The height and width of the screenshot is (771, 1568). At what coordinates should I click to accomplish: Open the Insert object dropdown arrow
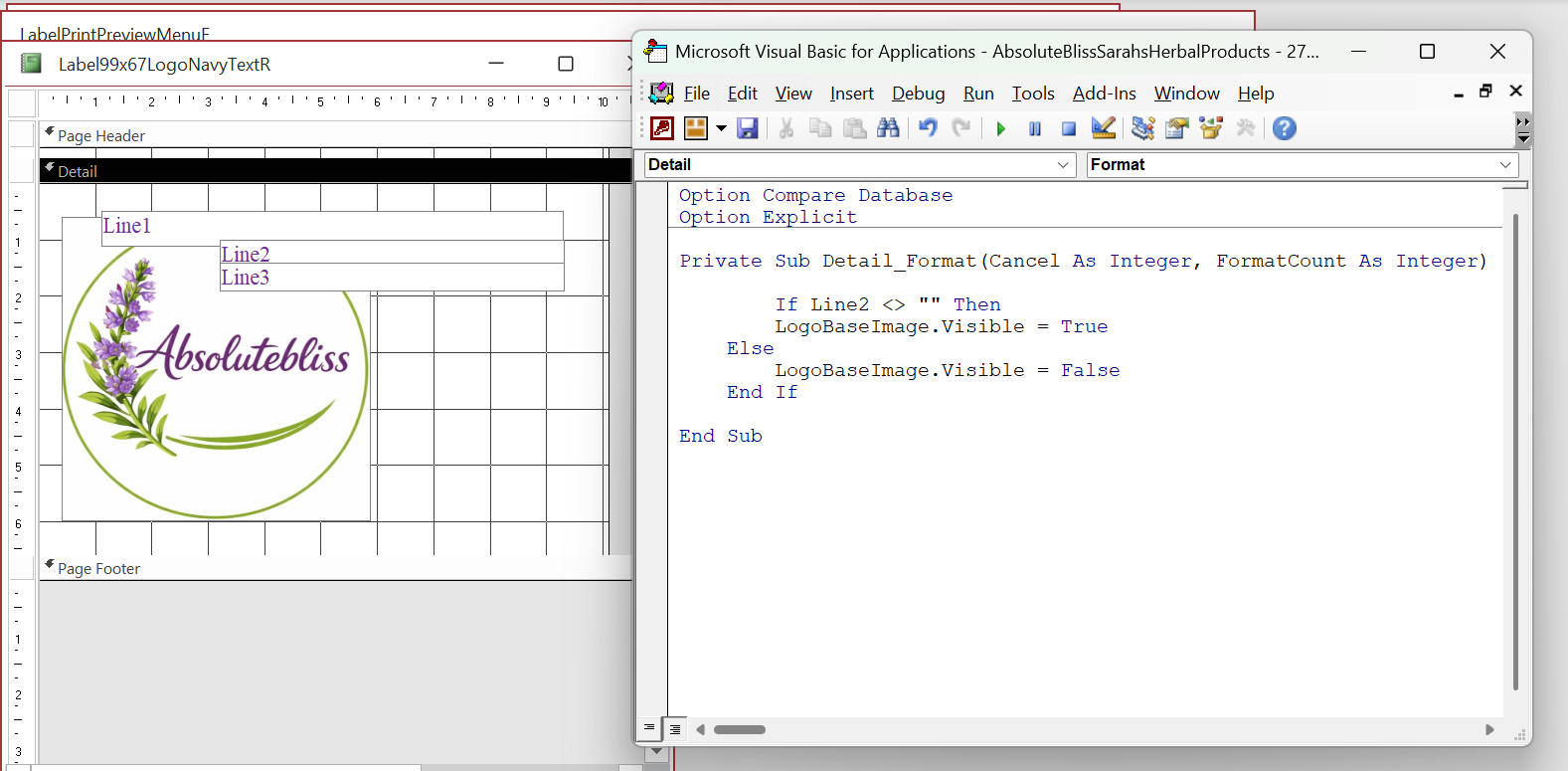[721, 128]
